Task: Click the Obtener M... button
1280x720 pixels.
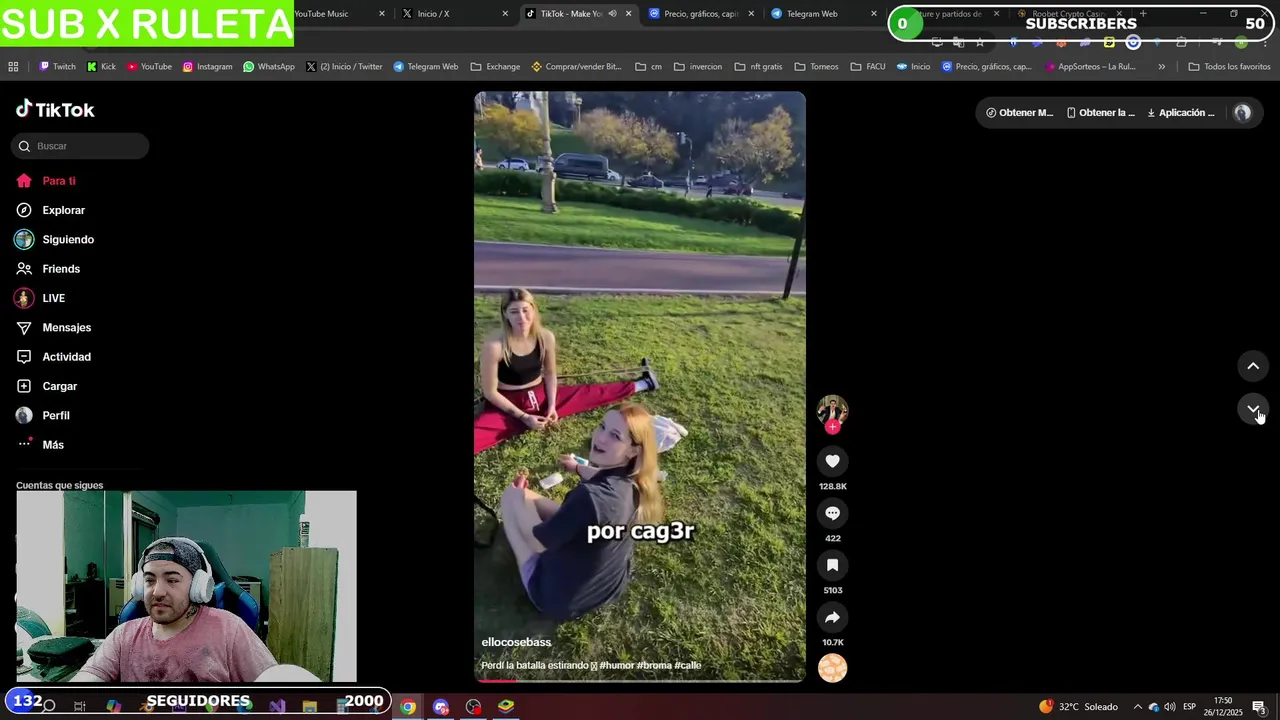Action: (1019, 113)
